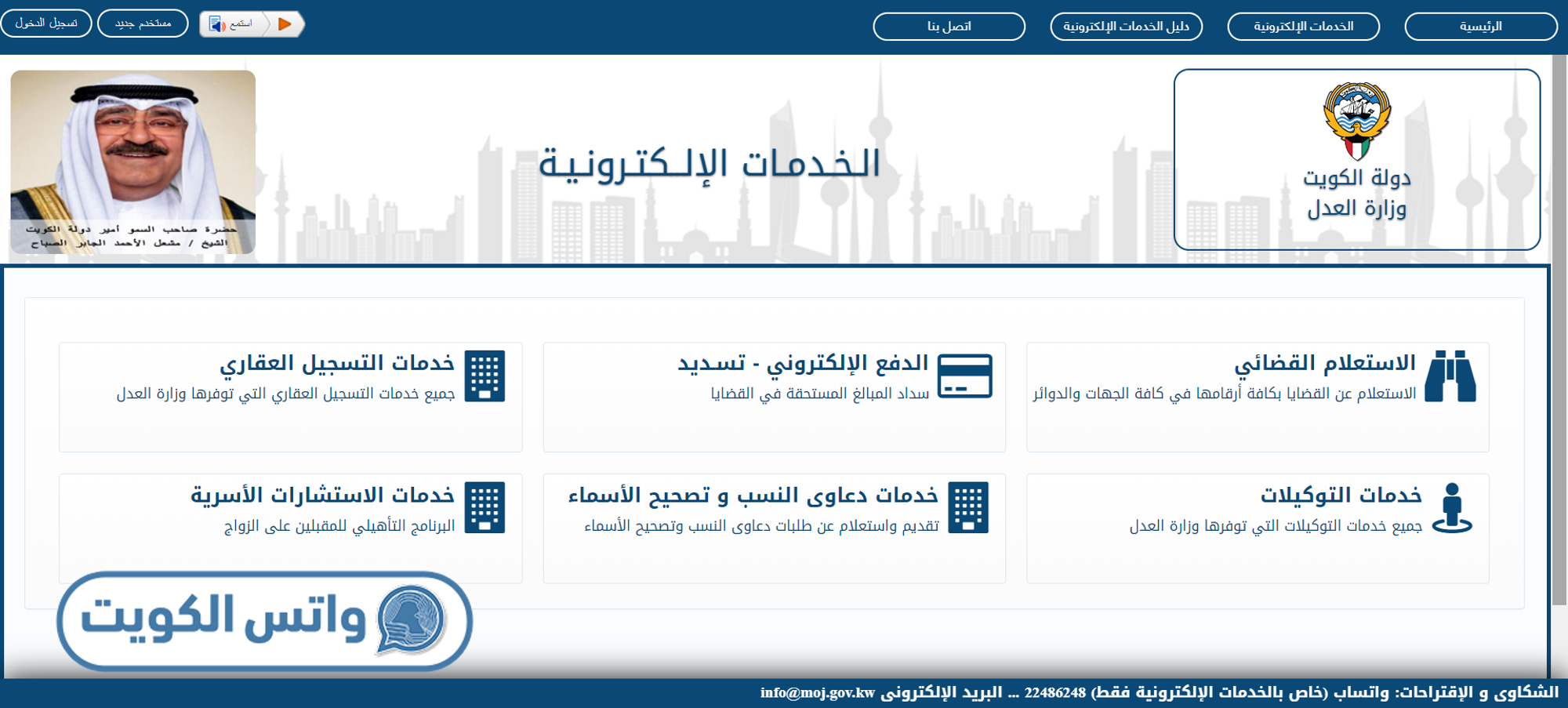Click the binoculars icon for judicial inquiry
The width and height of the screenshot is (1568, 708).
click(1450, 376)
